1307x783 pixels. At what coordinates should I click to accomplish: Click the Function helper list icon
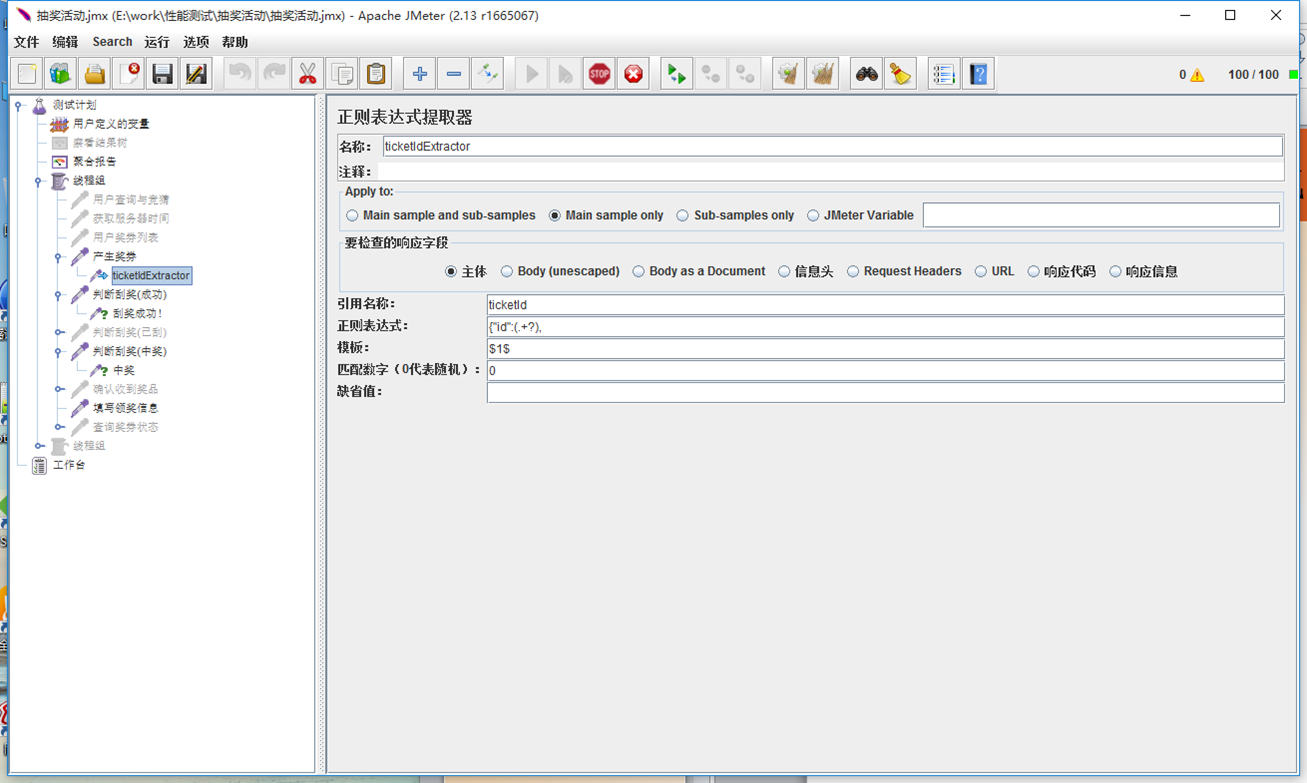tap(943, 74)
